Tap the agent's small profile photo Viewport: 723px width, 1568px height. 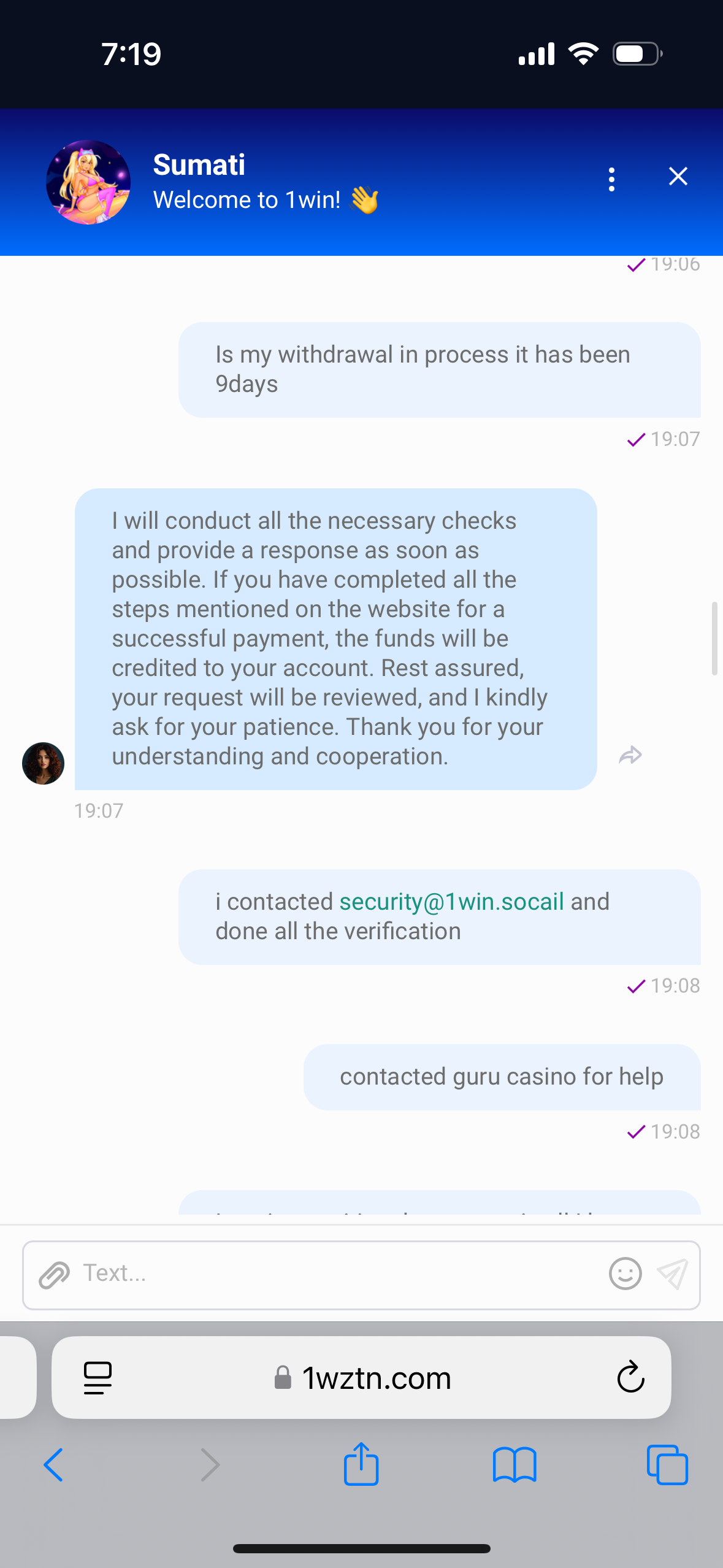click(x=44, y=763)
